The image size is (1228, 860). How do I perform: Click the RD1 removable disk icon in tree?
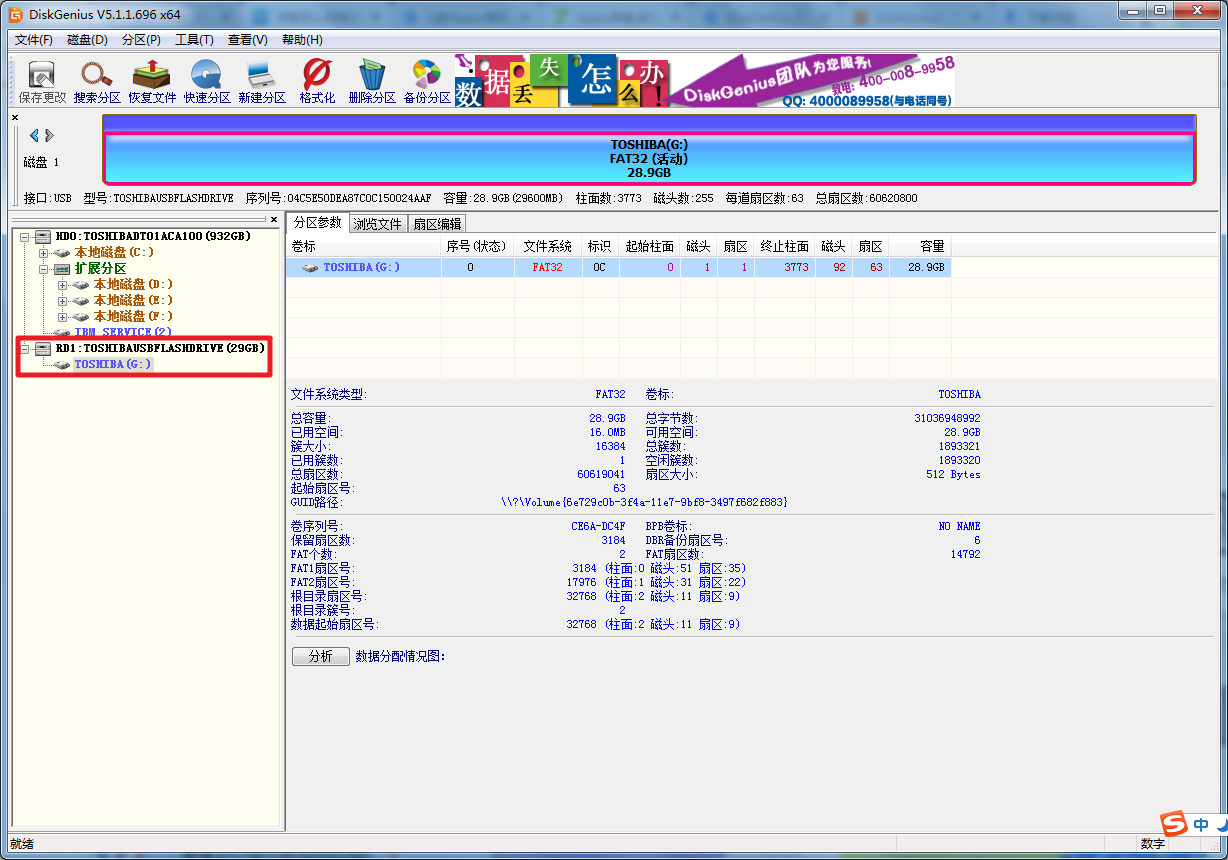[42, 348]
